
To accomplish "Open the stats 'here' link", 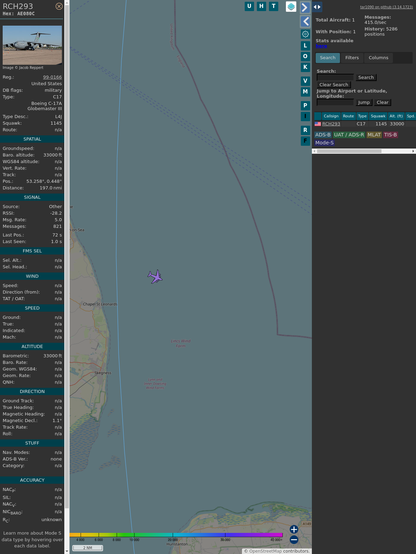I will [321, 46].
